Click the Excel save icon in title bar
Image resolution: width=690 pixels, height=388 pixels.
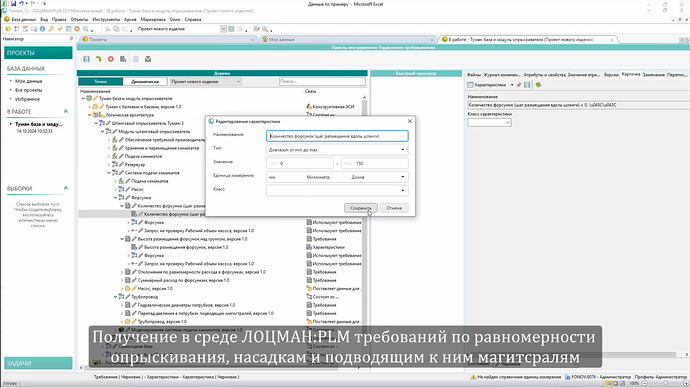coord(13,4)
